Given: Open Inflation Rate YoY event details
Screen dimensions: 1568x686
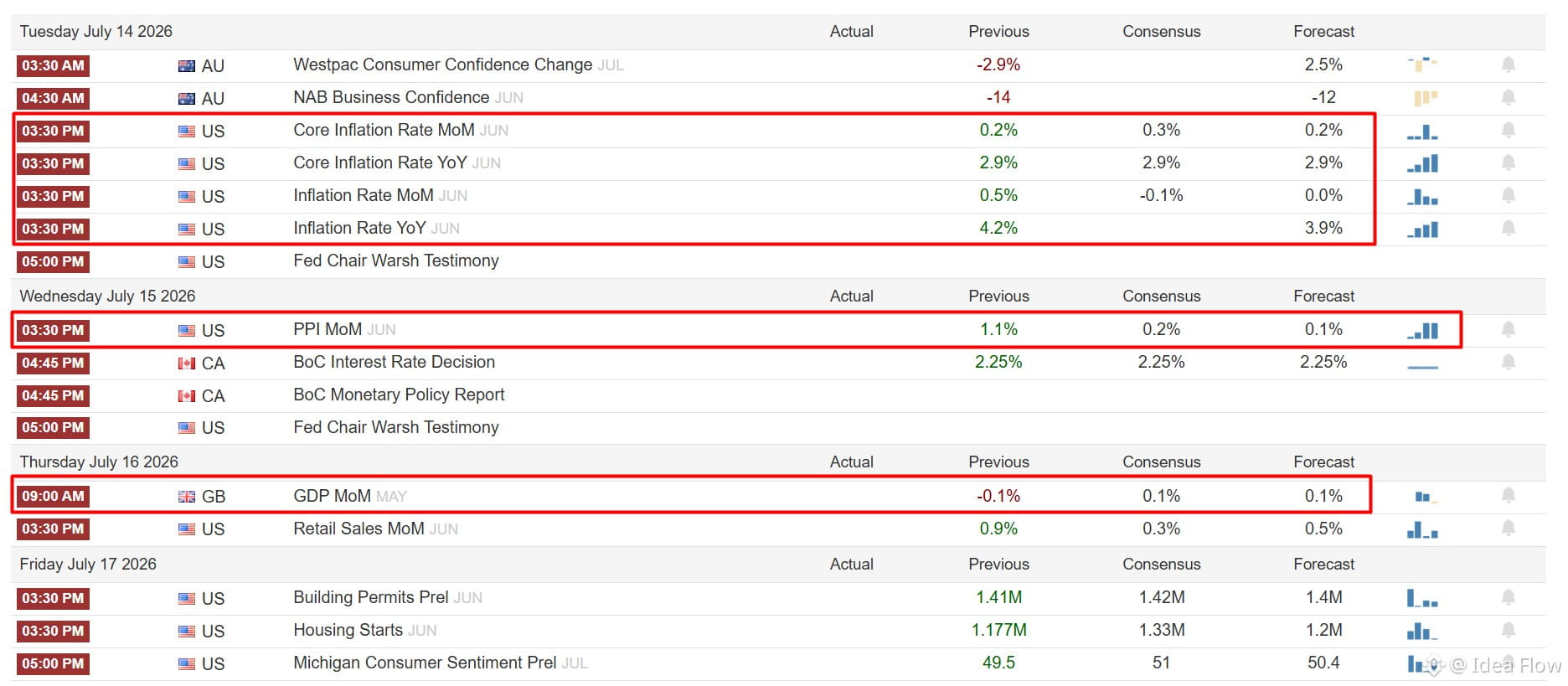Looking at the screenshot, I should 359,228.
